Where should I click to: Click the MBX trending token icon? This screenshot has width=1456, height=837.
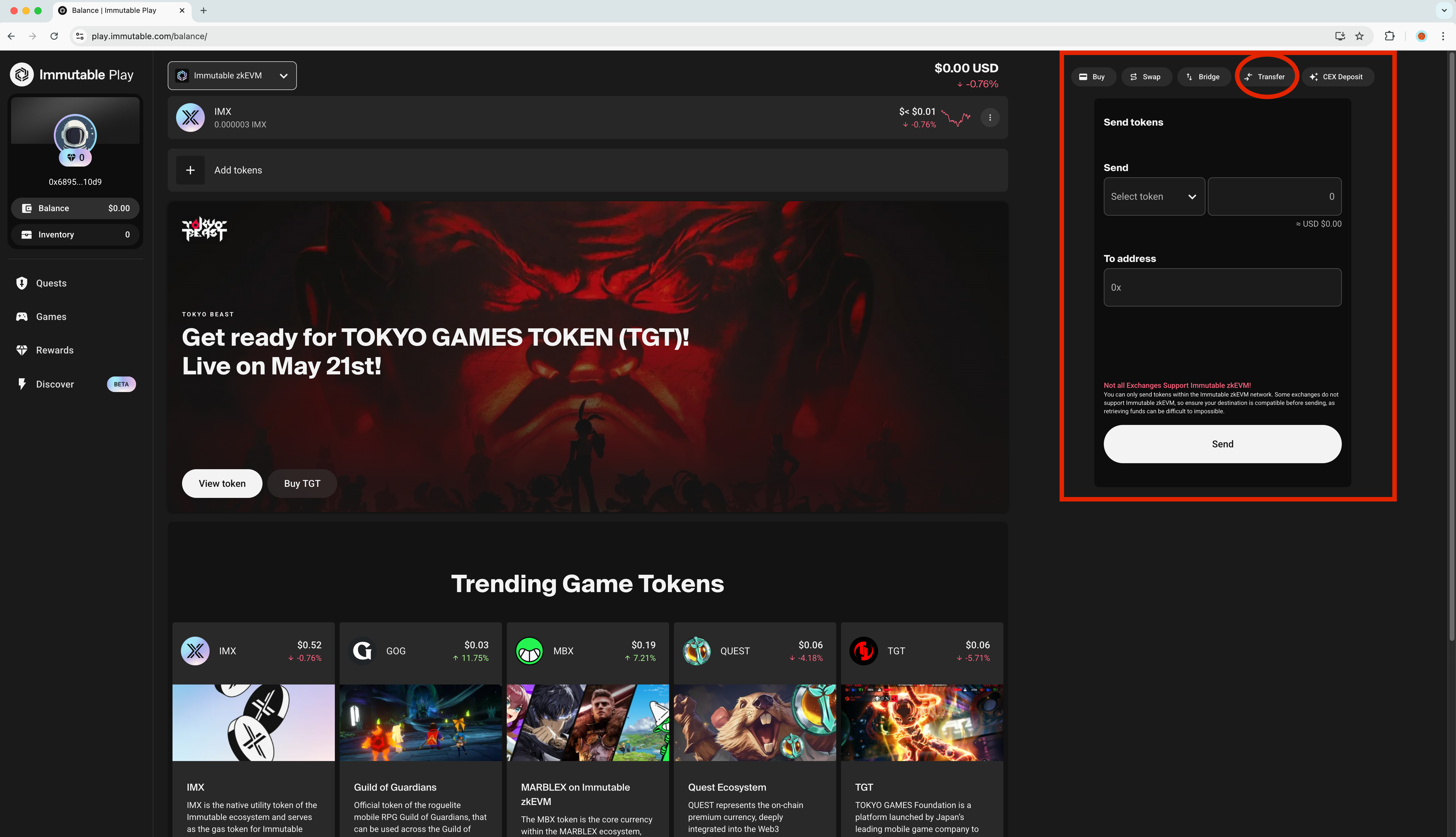tap(529, 651)
